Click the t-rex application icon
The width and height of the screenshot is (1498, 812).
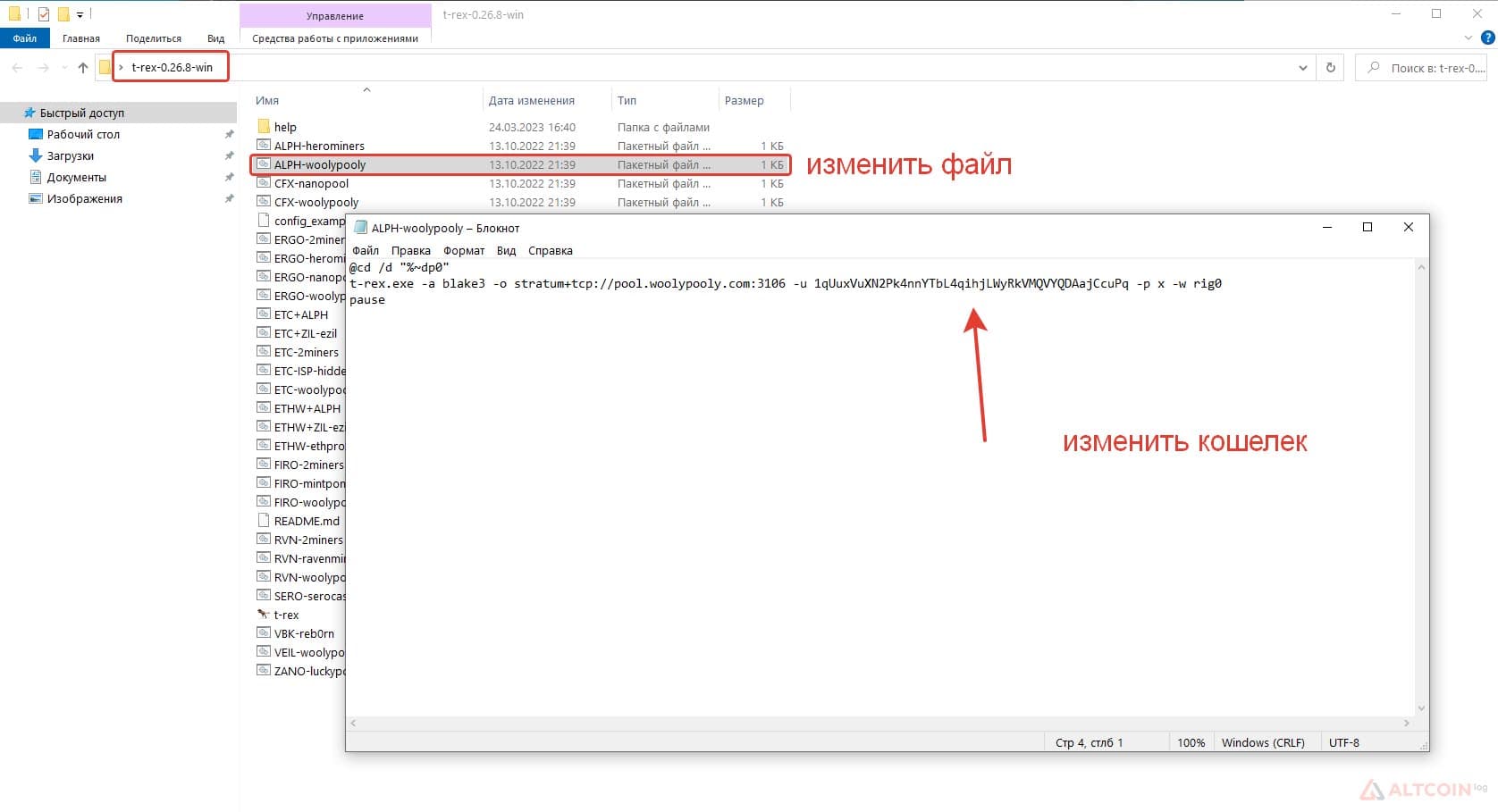(x=264, y=615)
